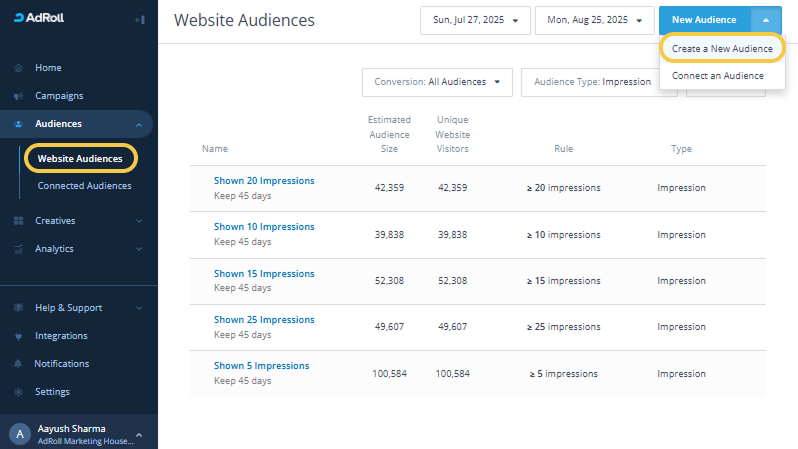Open the Conversion: All Audiences dropdown
Screen dimensions: 798x449
coord(437,82)
